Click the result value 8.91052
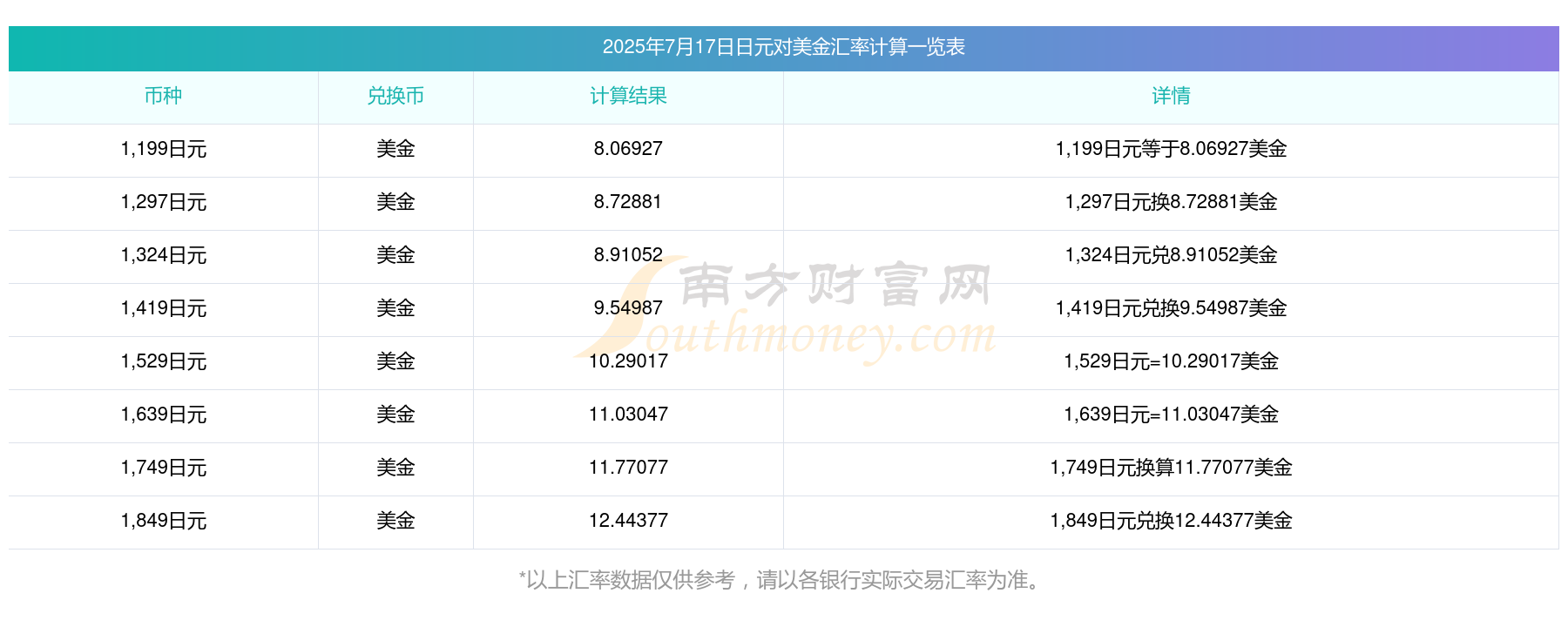 tap(628, 255)
